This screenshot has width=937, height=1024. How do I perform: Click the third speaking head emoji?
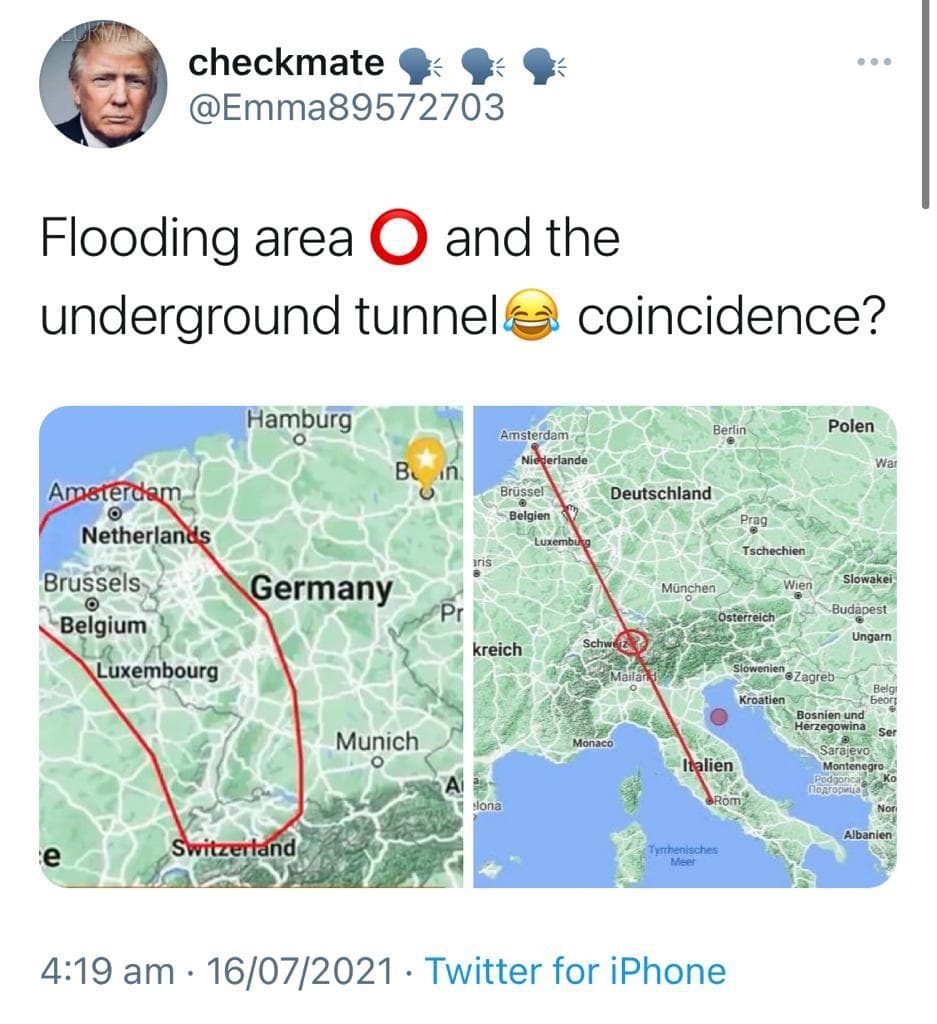tap(546, 66)
